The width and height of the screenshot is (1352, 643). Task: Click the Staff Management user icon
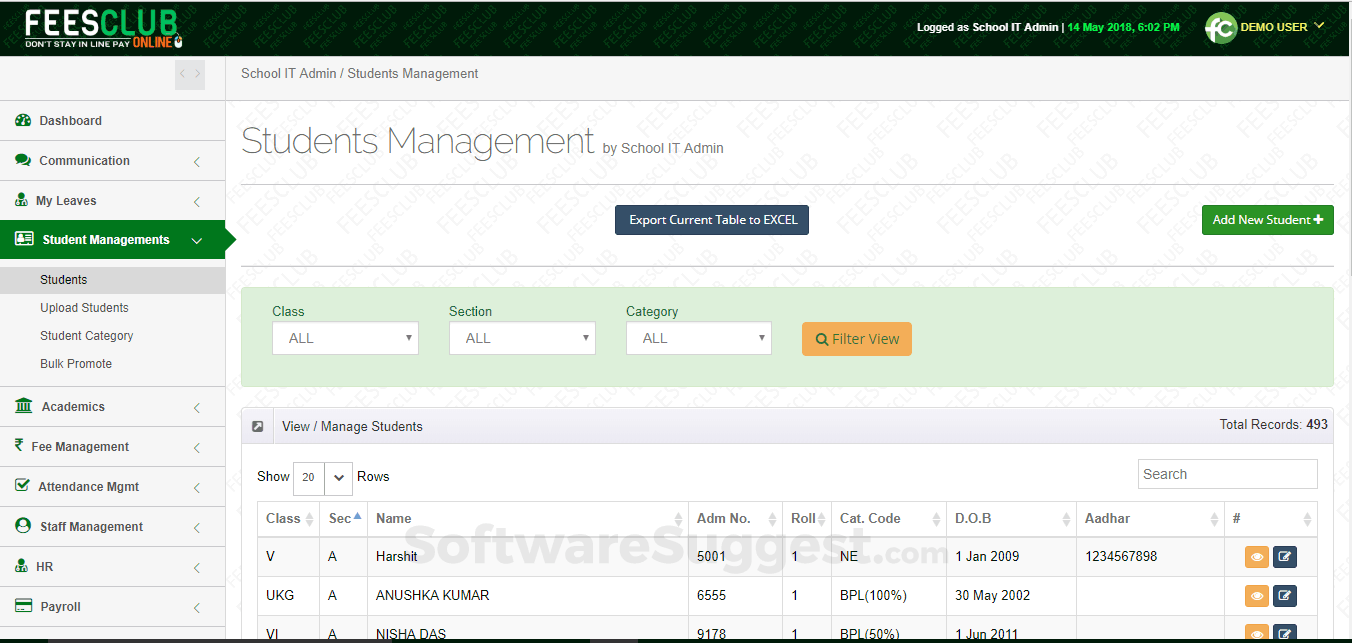(23, 526)
